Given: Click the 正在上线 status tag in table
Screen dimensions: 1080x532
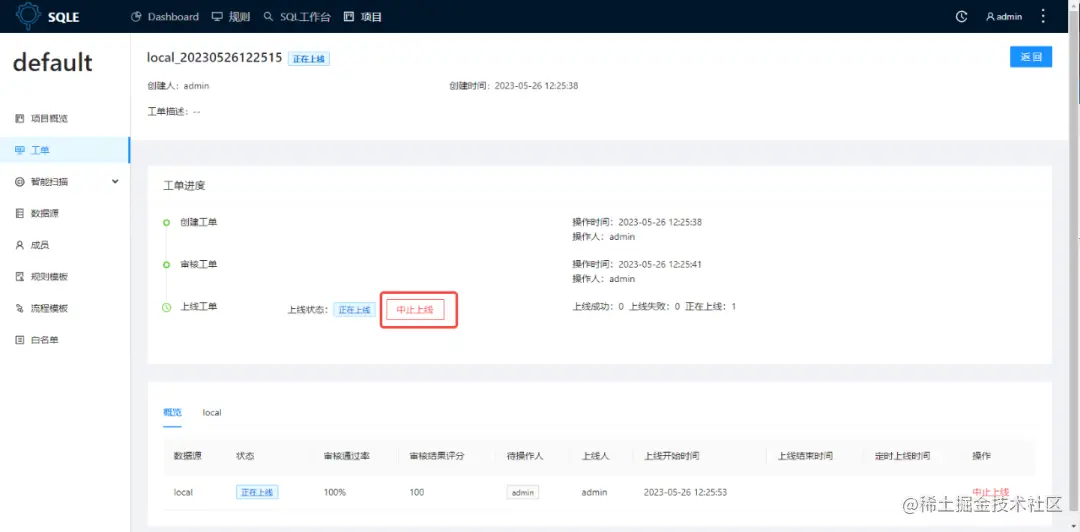Looking at the screenshot, I should 257,492.
